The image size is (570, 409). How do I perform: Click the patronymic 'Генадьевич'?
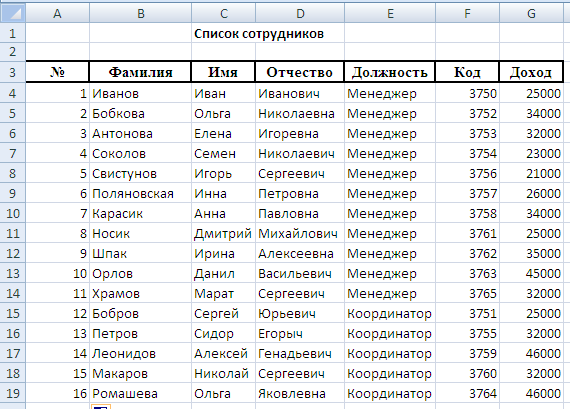coord(300,353)
